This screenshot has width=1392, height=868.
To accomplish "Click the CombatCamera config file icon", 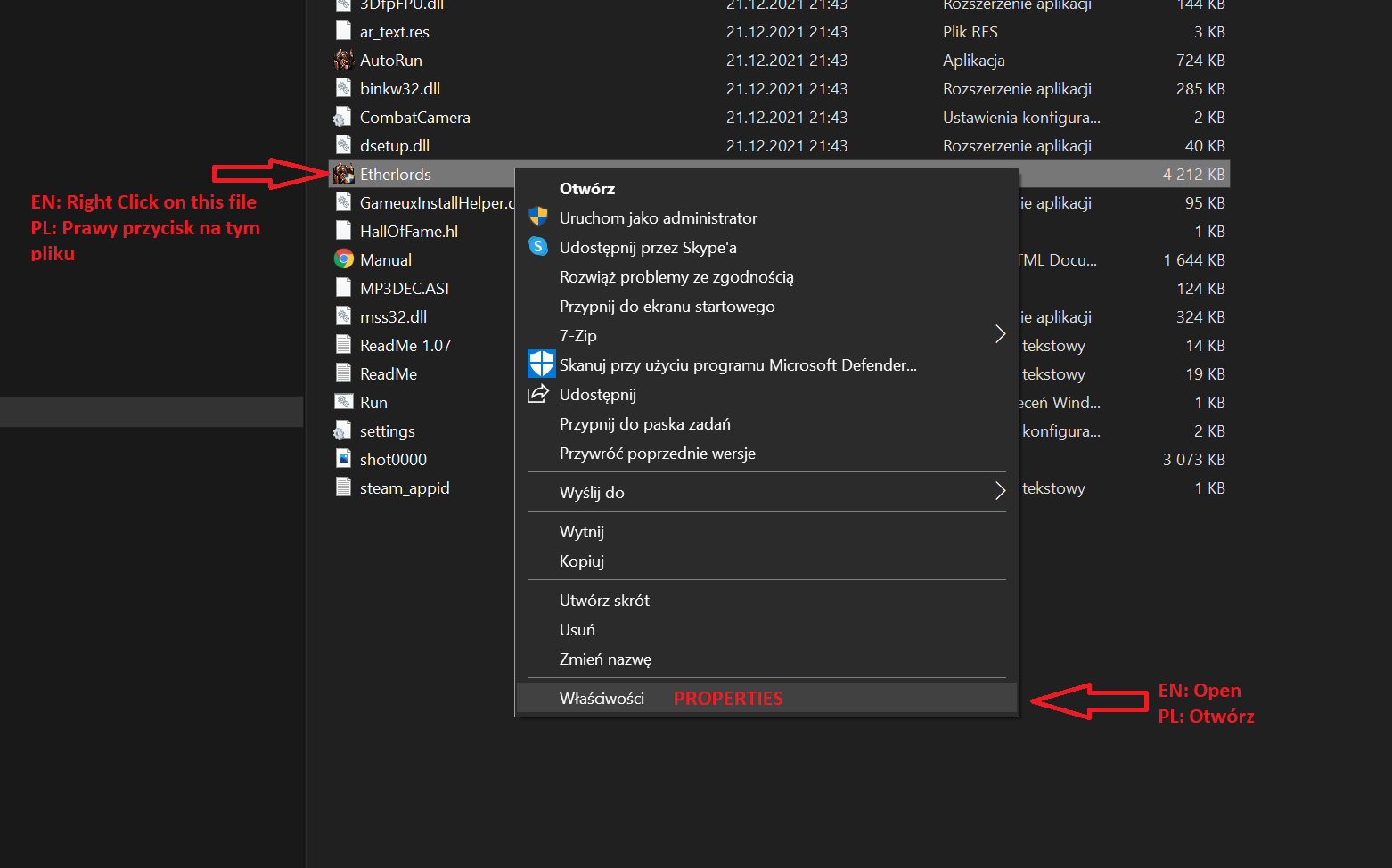I will [343, 117].
